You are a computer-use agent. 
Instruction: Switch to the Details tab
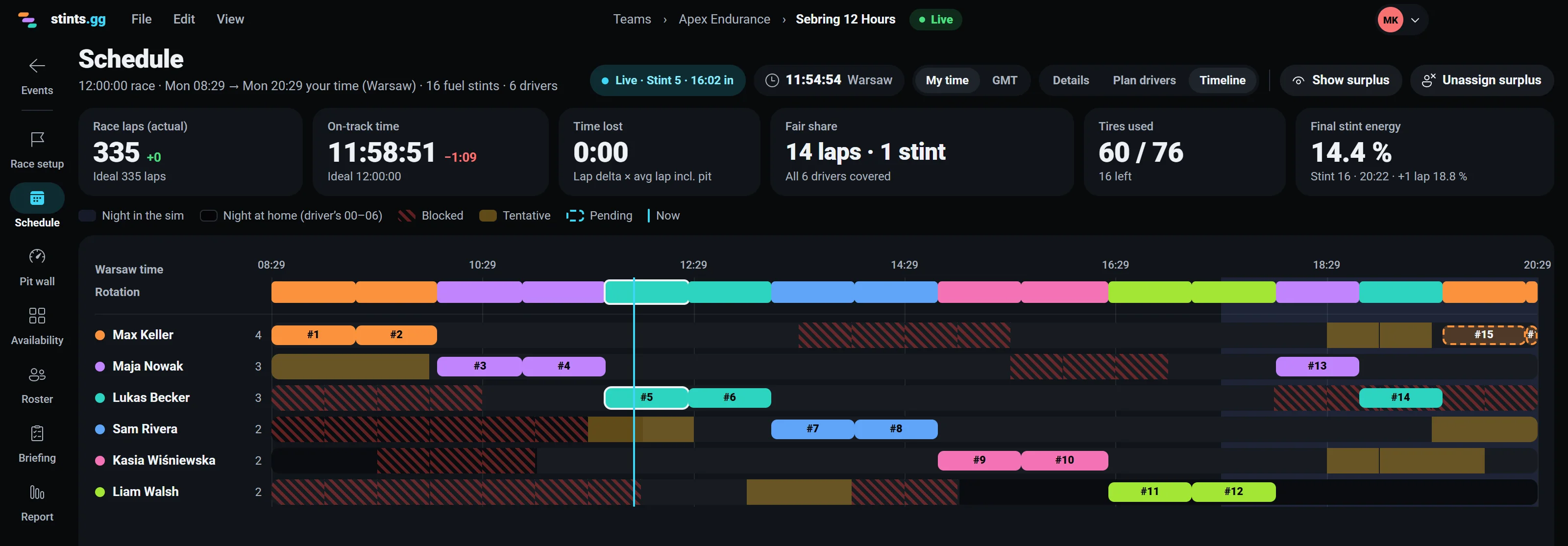[x=1071, y=80]
